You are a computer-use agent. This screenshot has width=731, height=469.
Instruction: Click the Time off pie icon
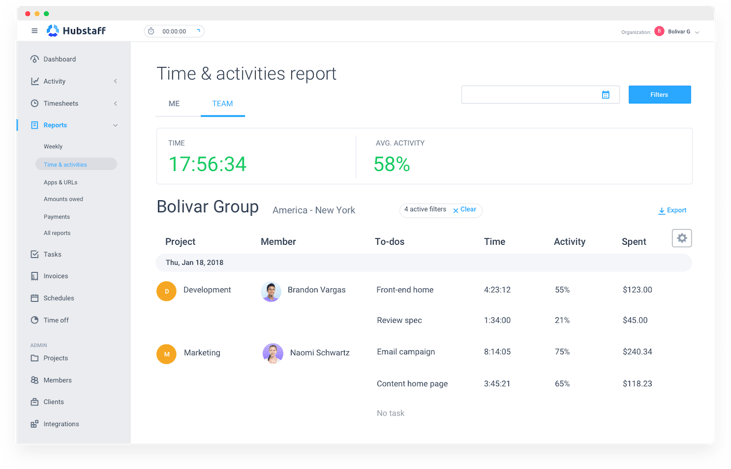click(34, 320)
